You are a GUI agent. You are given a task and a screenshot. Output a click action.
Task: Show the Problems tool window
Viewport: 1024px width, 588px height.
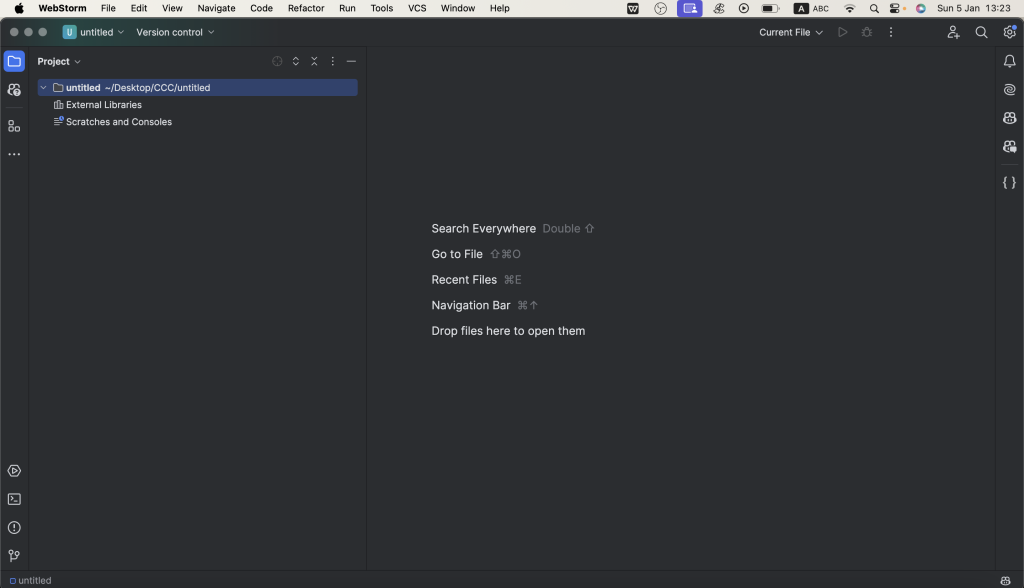[x=14, y=527]
